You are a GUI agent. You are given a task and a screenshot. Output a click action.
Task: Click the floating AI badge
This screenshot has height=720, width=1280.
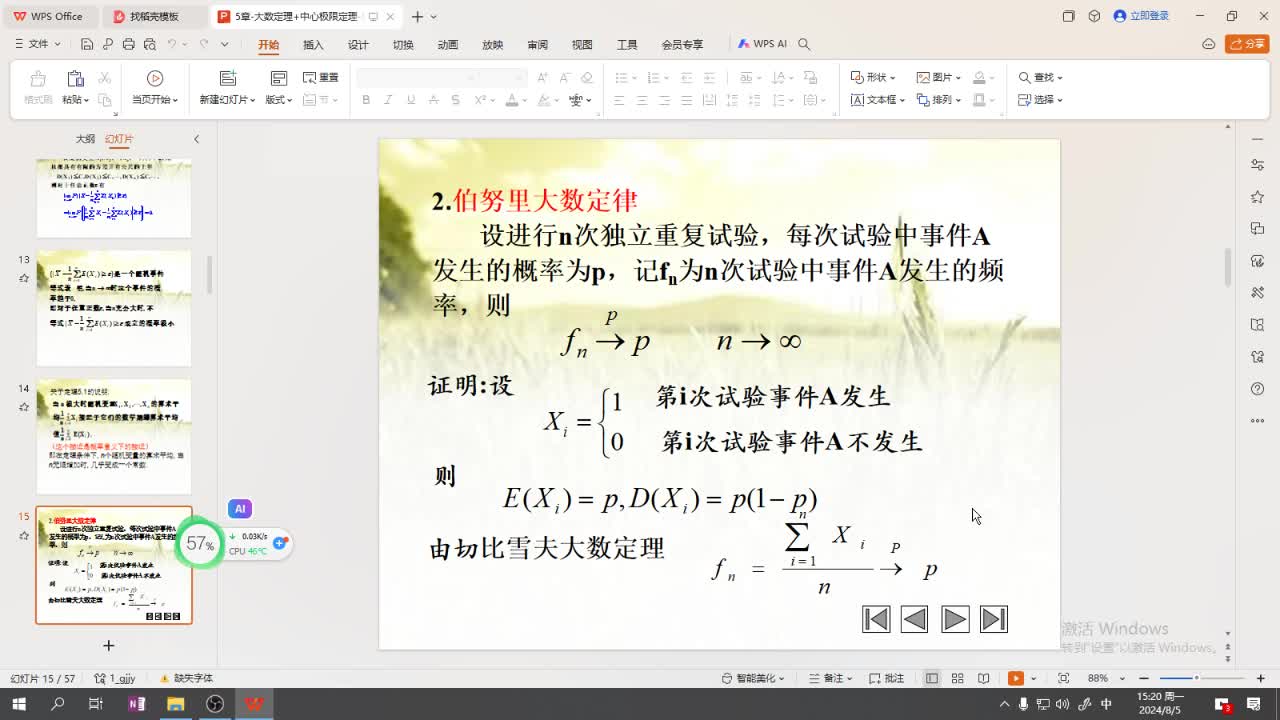coord(240,509)
